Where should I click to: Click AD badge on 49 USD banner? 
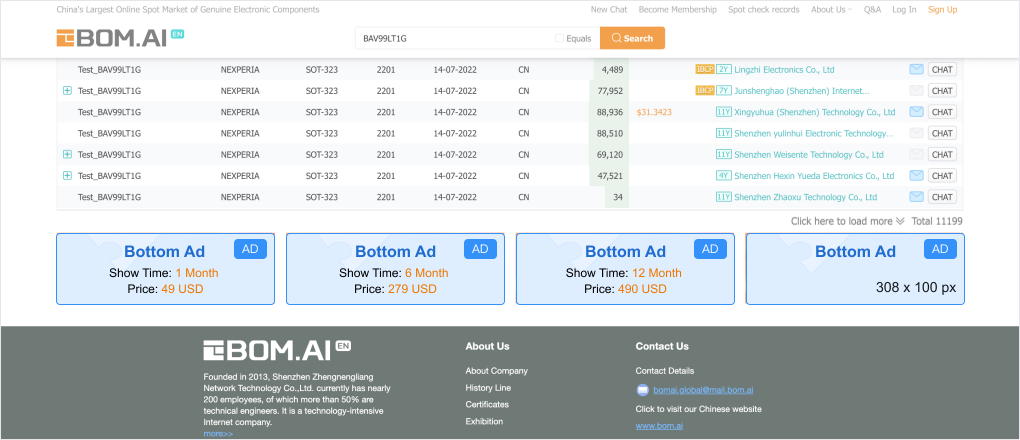250,249
